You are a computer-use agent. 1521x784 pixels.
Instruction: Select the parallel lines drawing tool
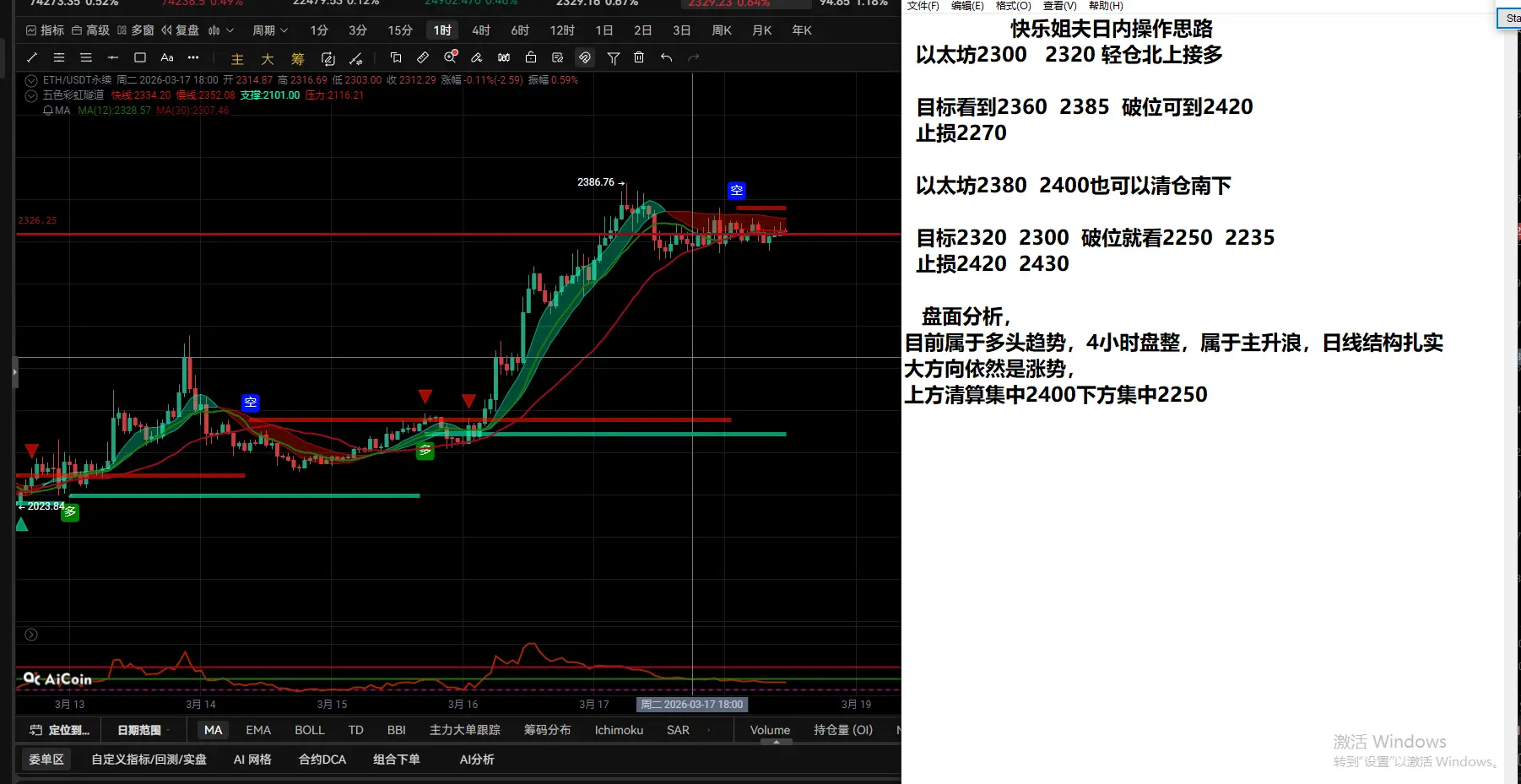(59, 57)
